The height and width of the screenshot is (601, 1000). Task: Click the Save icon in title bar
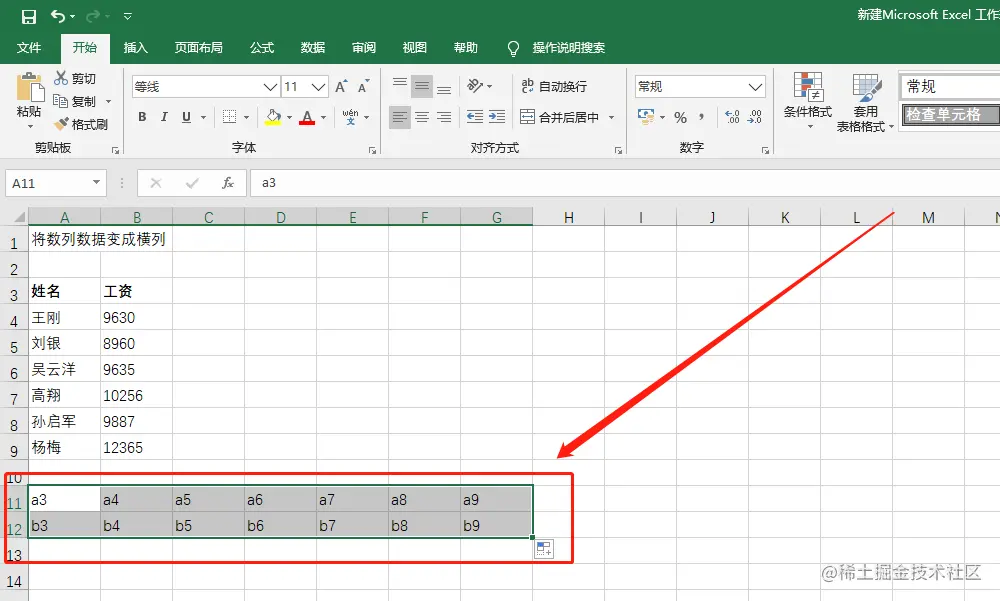(29, 17)
